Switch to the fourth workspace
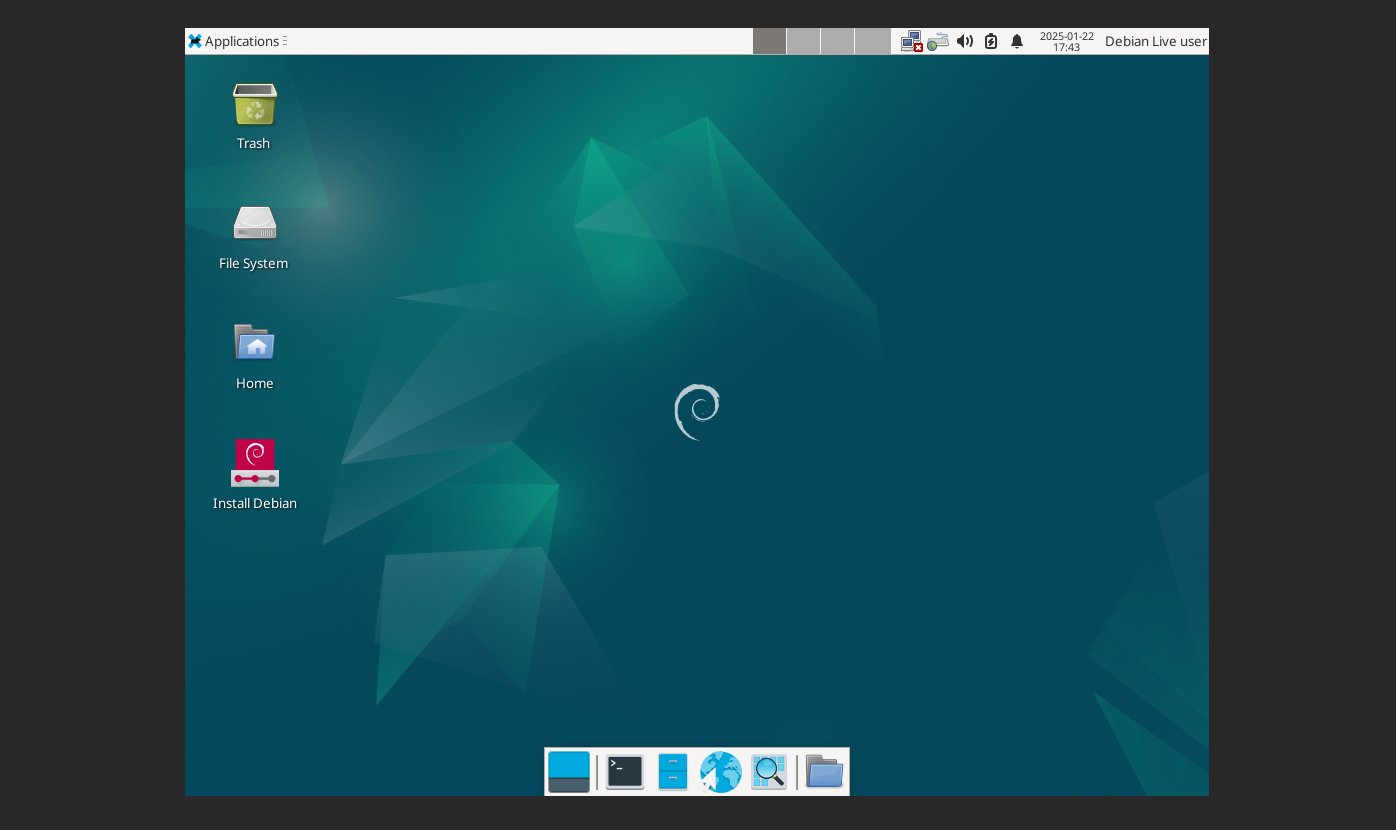The width and height of the screenshot is (1396, 830). (x=872, y=41)
